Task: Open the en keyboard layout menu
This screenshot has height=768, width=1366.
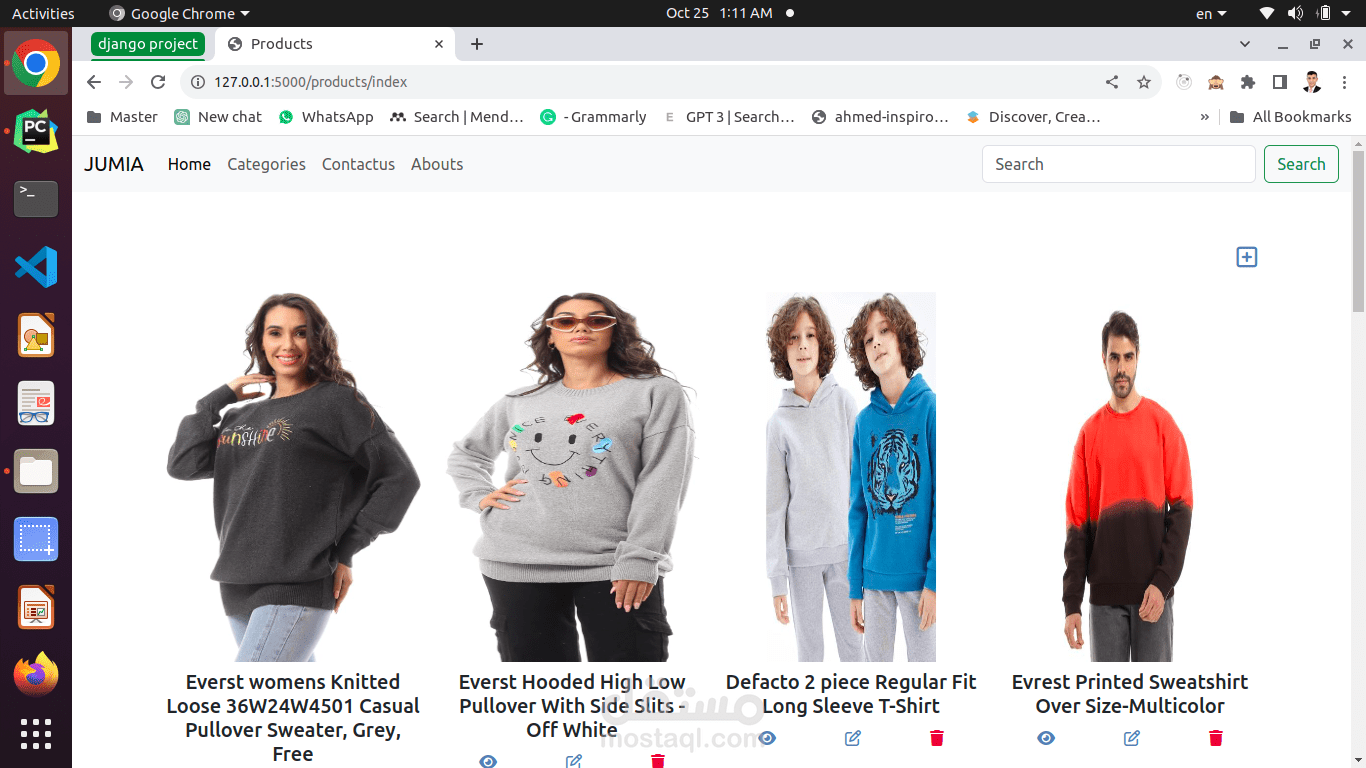Action: point(1211,13)
